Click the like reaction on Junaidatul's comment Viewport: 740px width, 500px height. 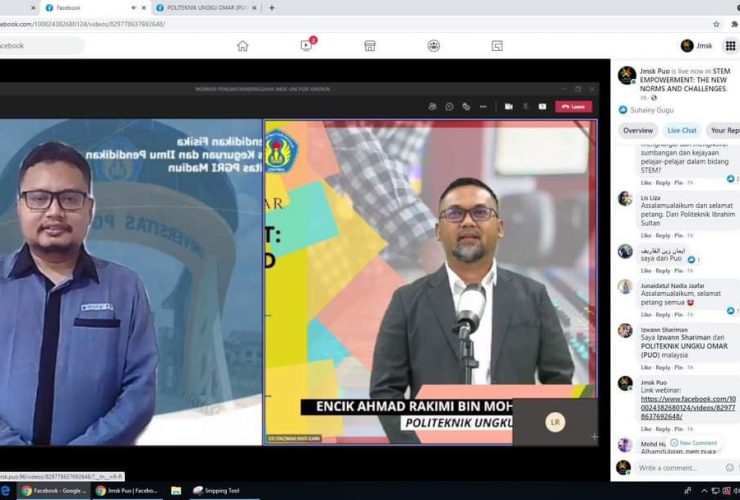(731, 310)
